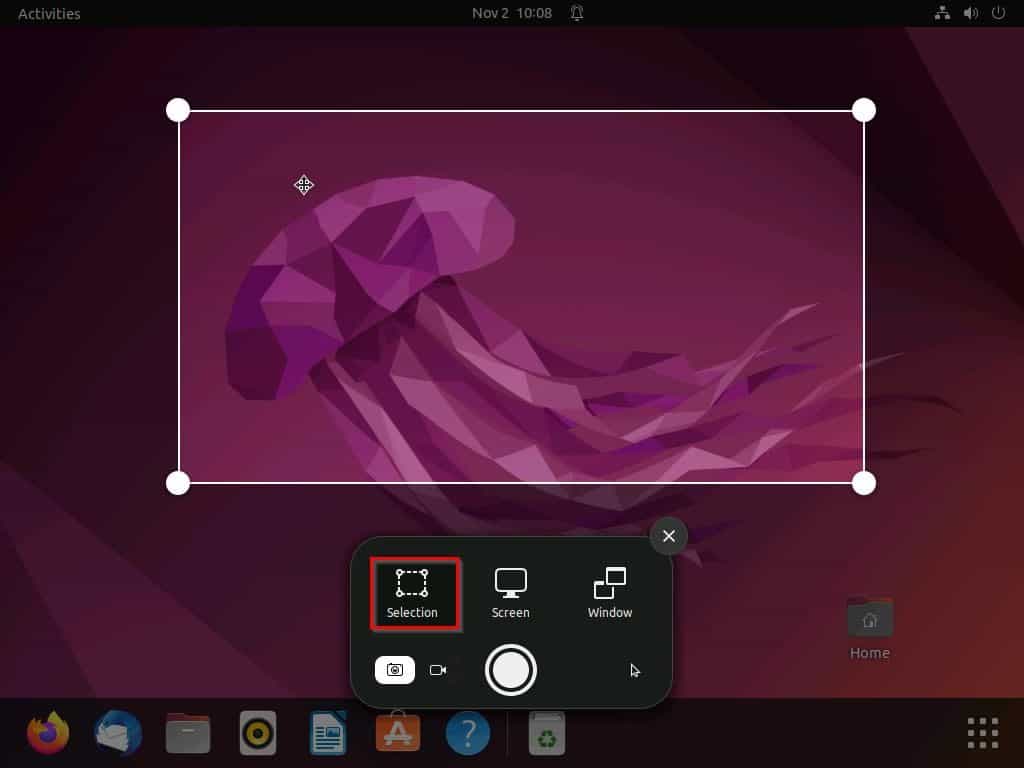Image resolution: width=1024 pixels, height=768 pixels.
Task: Close the screenshot tool panel
Action: coord(669,536)
